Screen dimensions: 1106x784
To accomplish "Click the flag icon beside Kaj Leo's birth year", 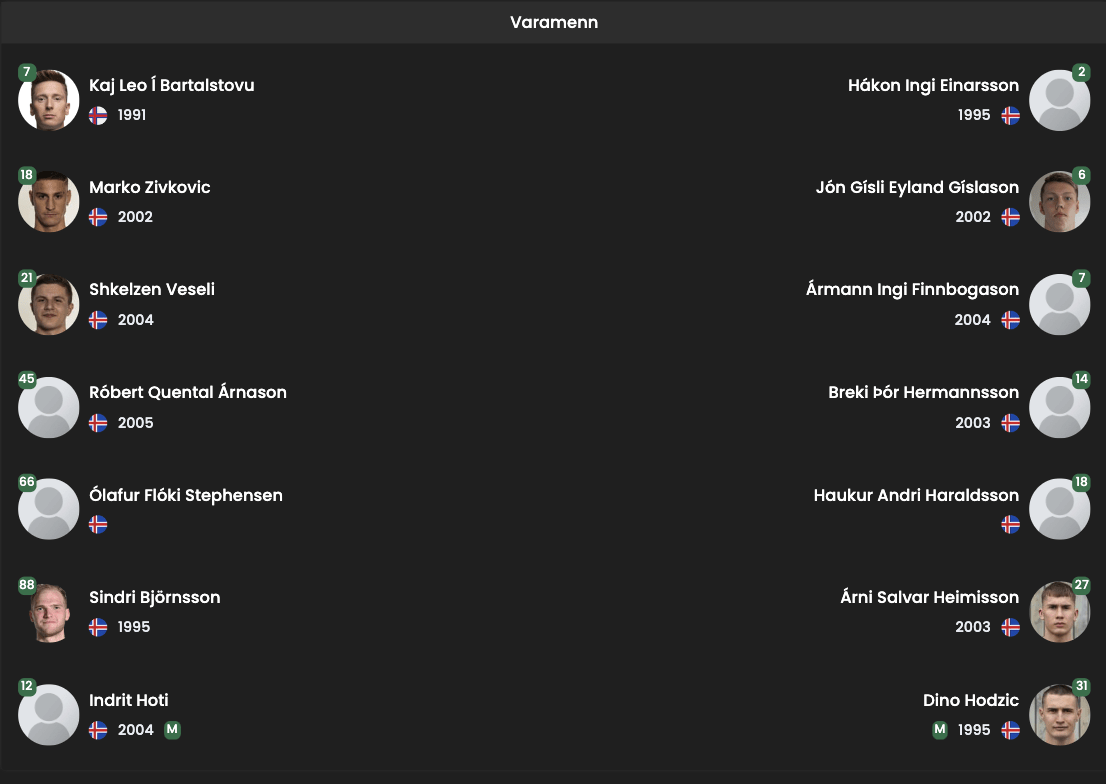I will click(98, 115).
